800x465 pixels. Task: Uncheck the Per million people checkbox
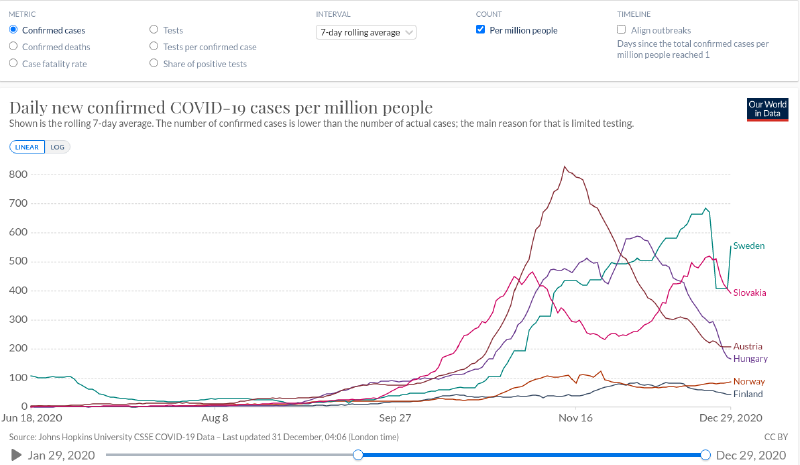[482, 30]
